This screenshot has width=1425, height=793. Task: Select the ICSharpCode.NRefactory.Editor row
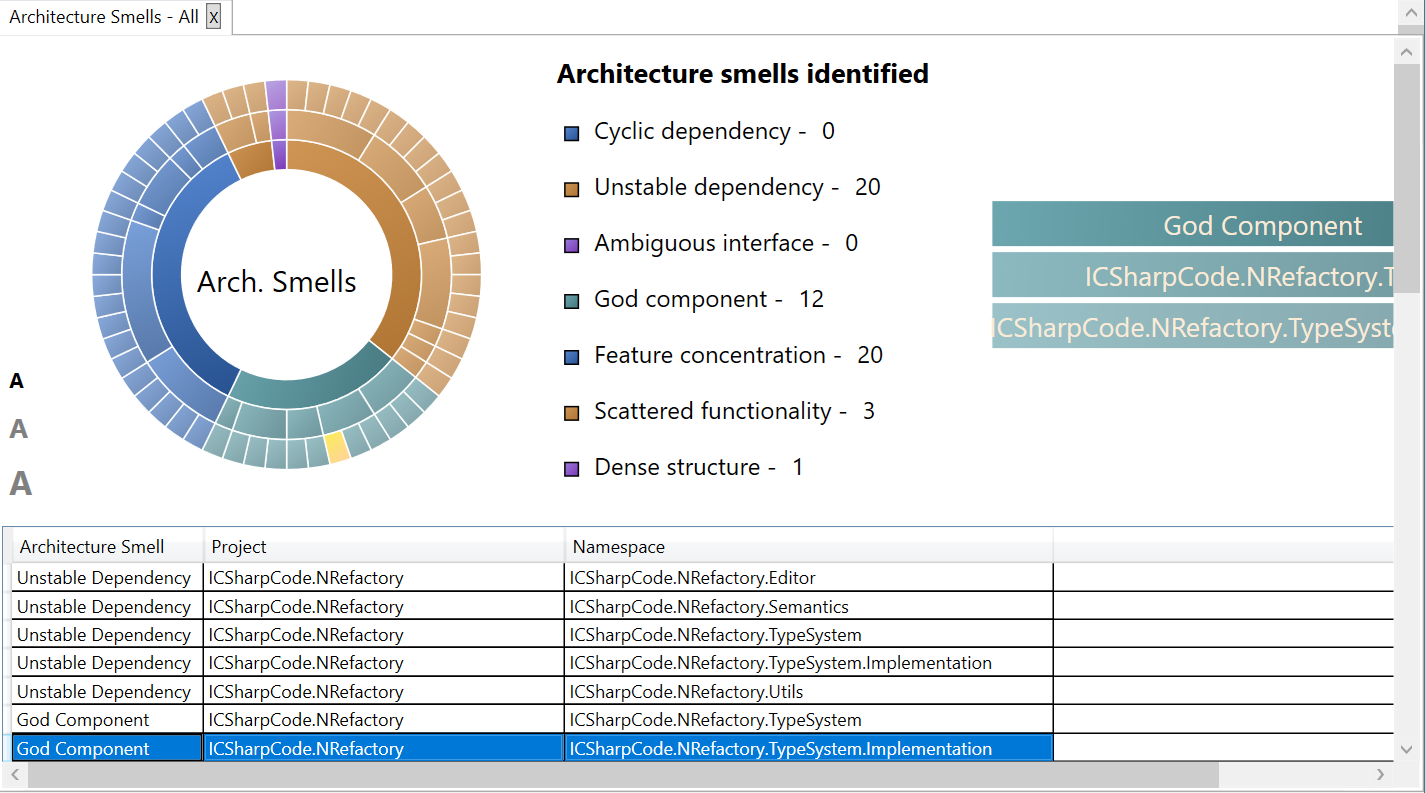(692, 578)
